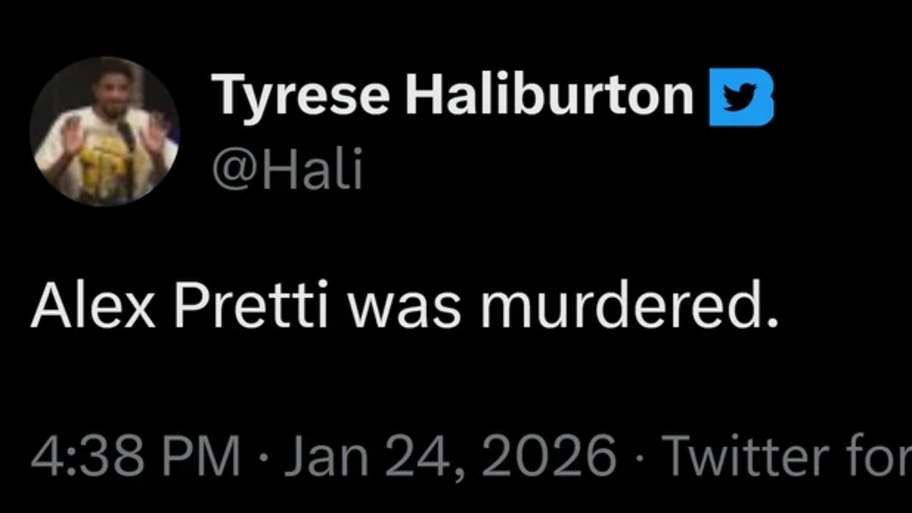
Task: Click the Tyrese Haliburton display name
Action: point(453,97)
